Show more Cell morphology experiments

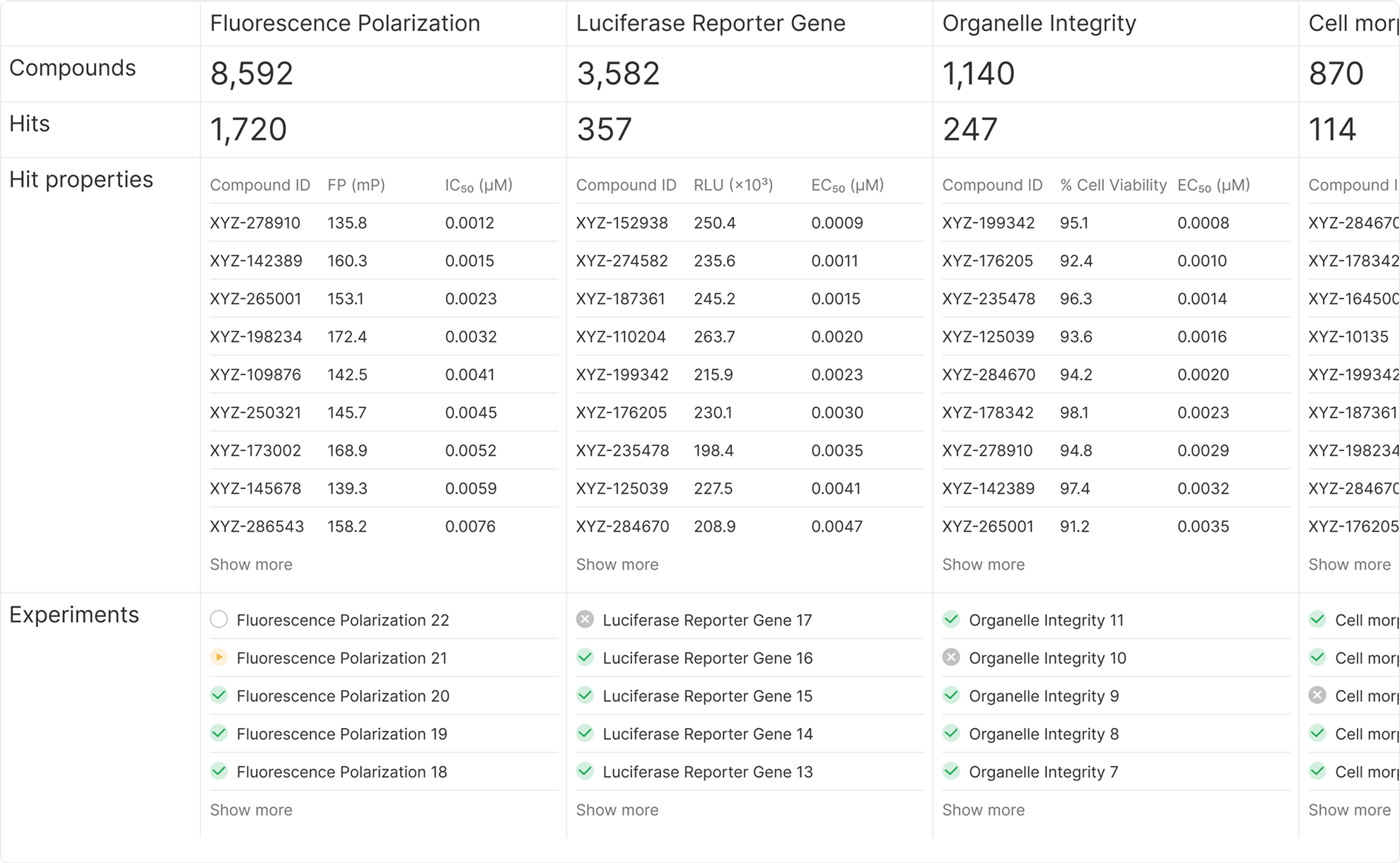[x=1350, y=809]
